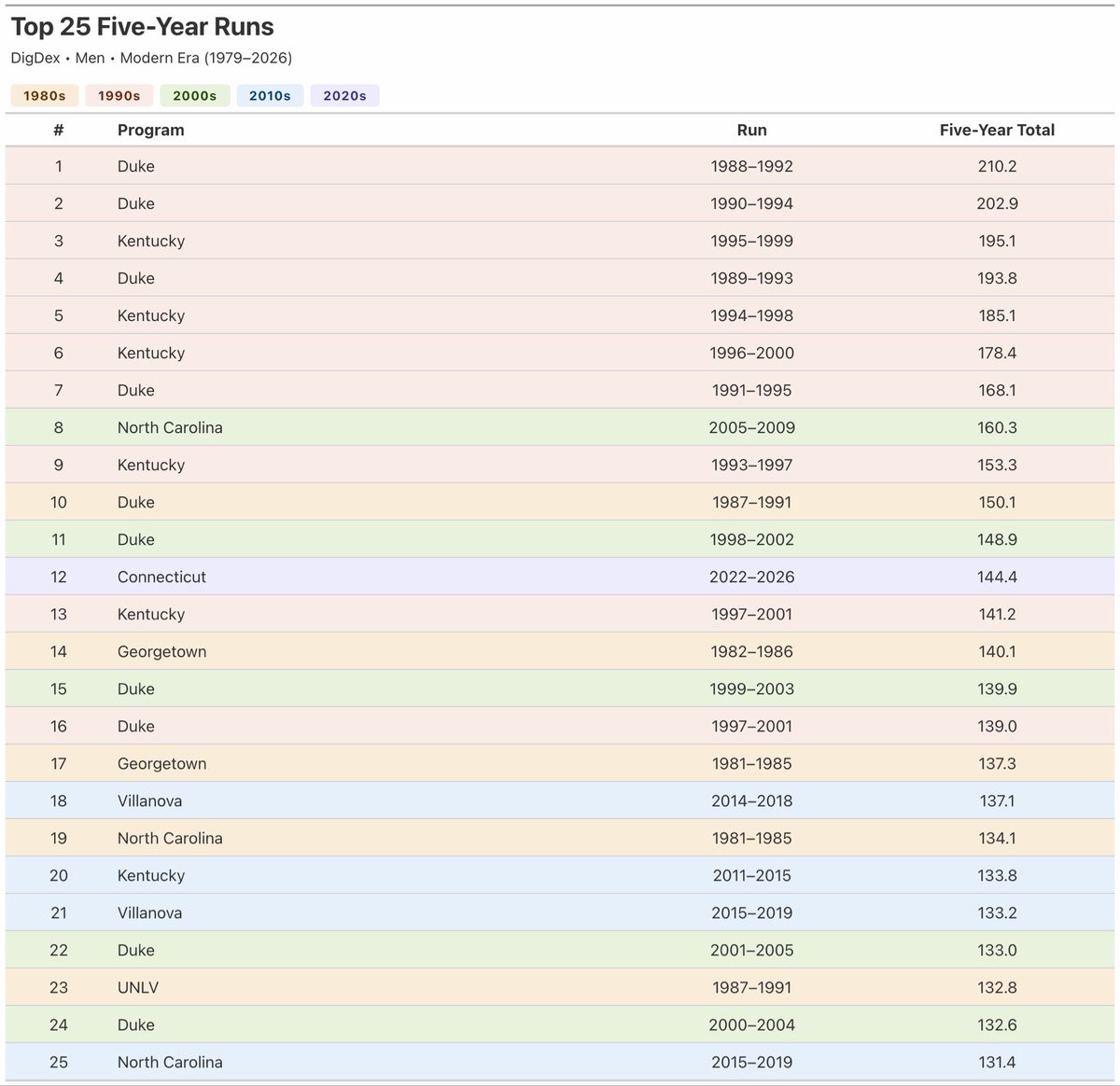Select the 2000s decade legend chip

tap(195, 95)
